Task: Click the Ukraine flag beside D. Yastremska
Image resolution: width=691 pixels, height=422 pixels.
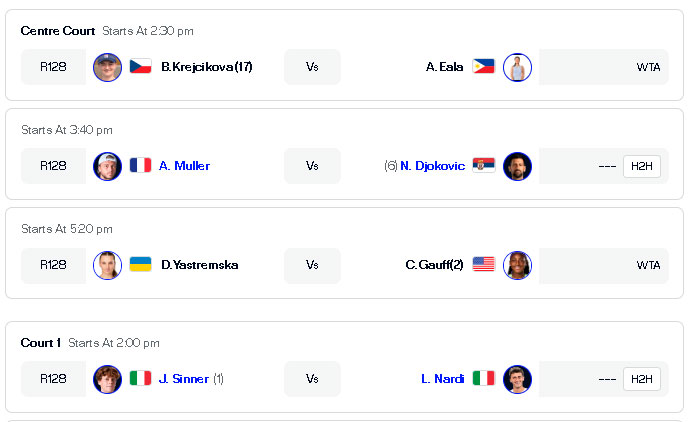Action: click(141, 265)
